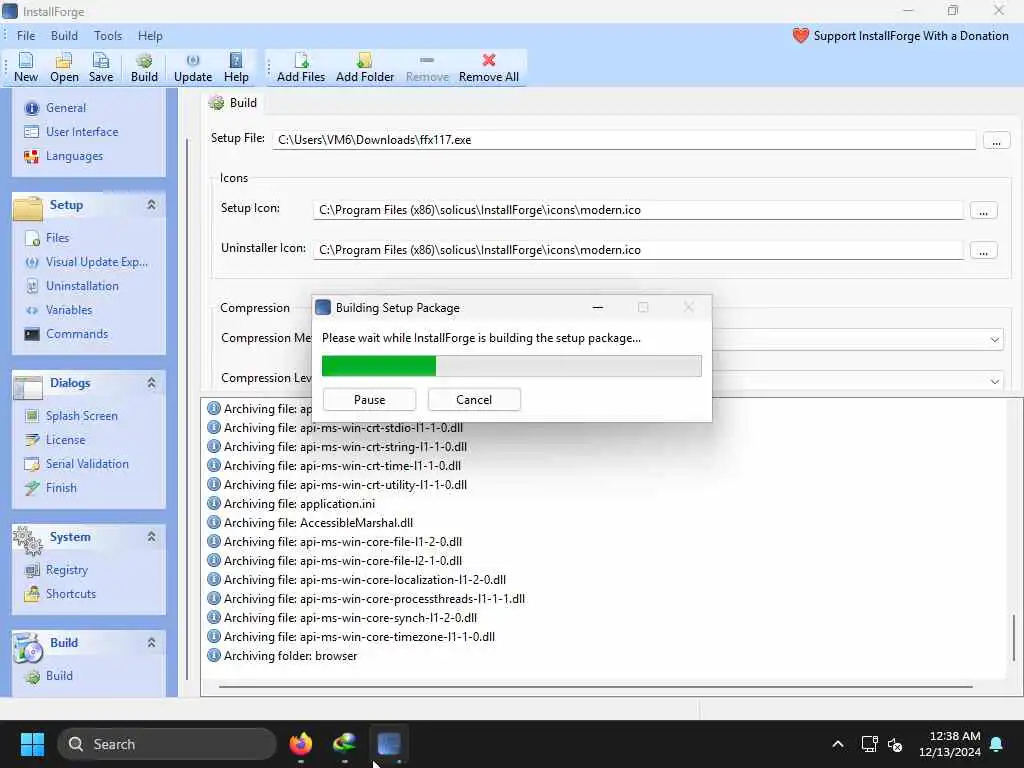This screenshot has width=1024, height=768.
Task: Click the taskbar Search box
Action: tap(167, 744)
